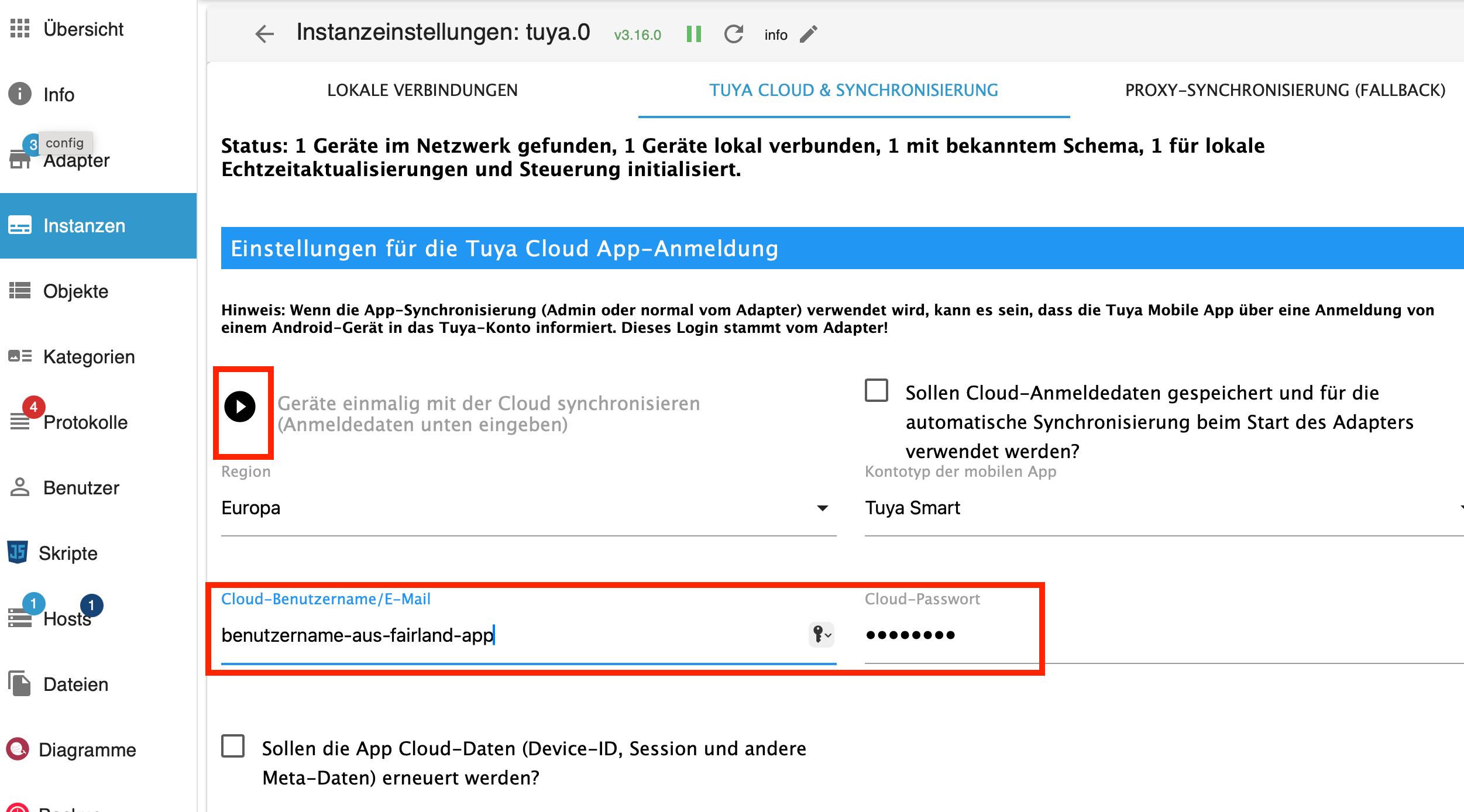The width and height of the screenshot is (1464, 812).
Task: Go to Objekte in the sidebar
Action: (75, 291)
